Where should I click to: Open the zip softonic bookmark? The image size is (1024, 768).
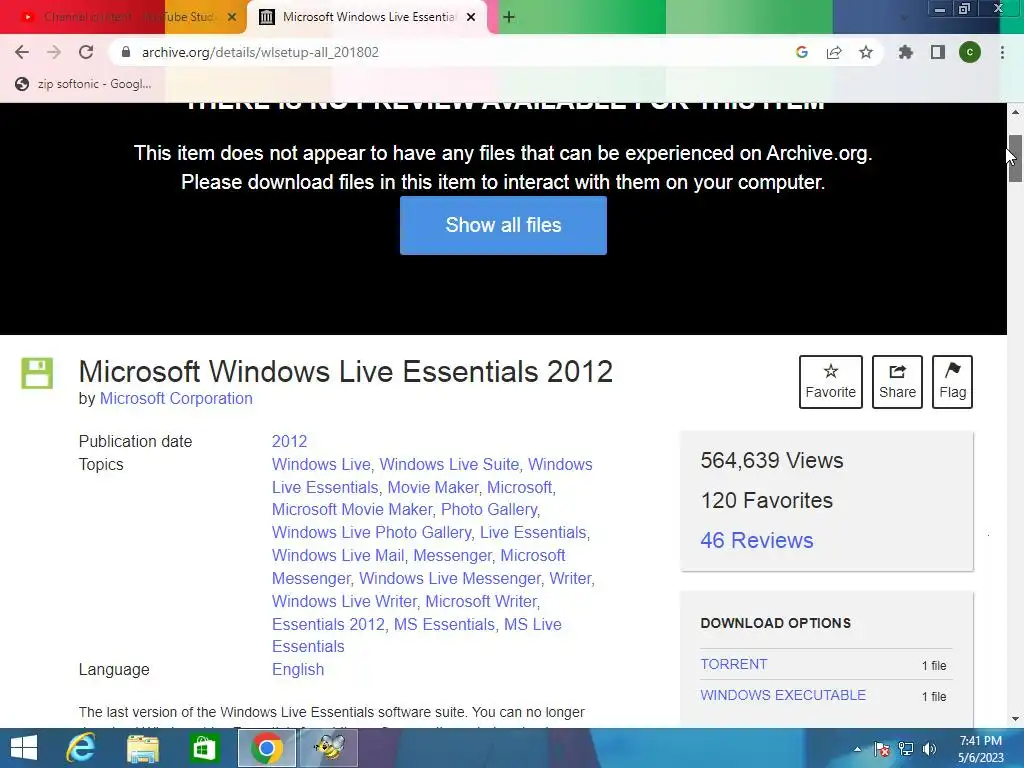click(x=84, y=84)
